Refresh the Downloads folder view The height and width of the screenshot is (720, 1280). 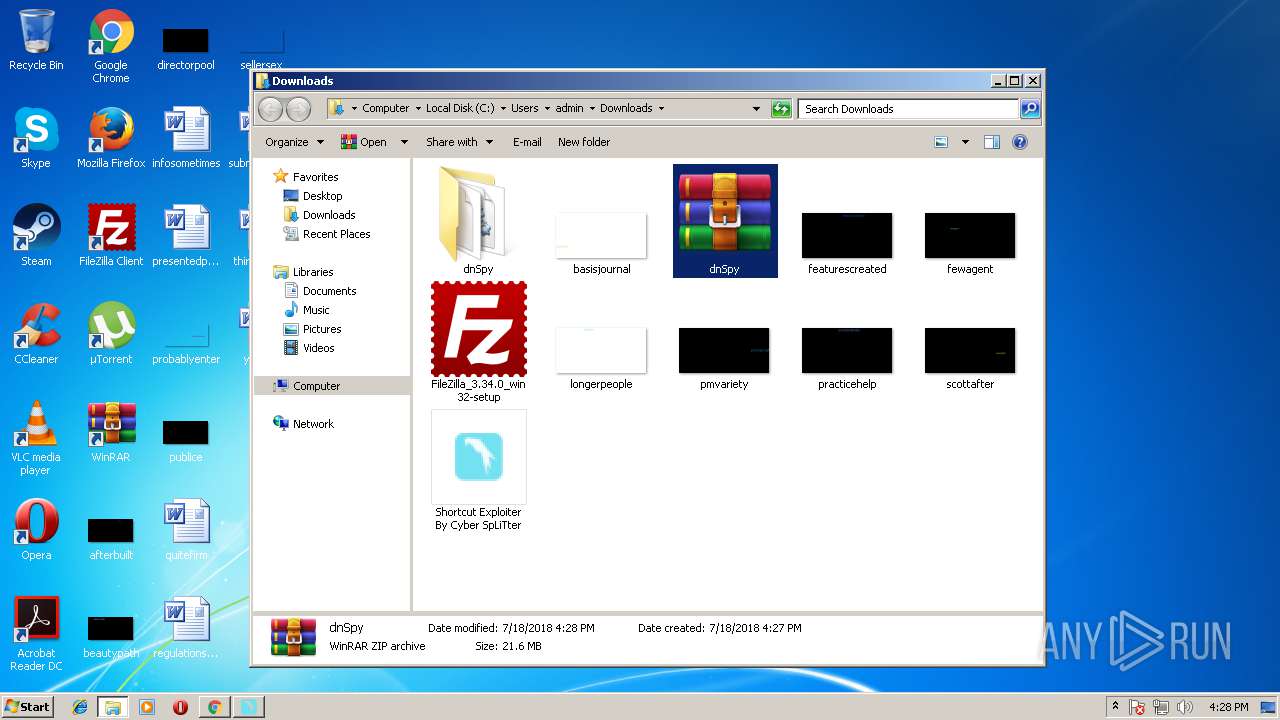click(781, 109)
